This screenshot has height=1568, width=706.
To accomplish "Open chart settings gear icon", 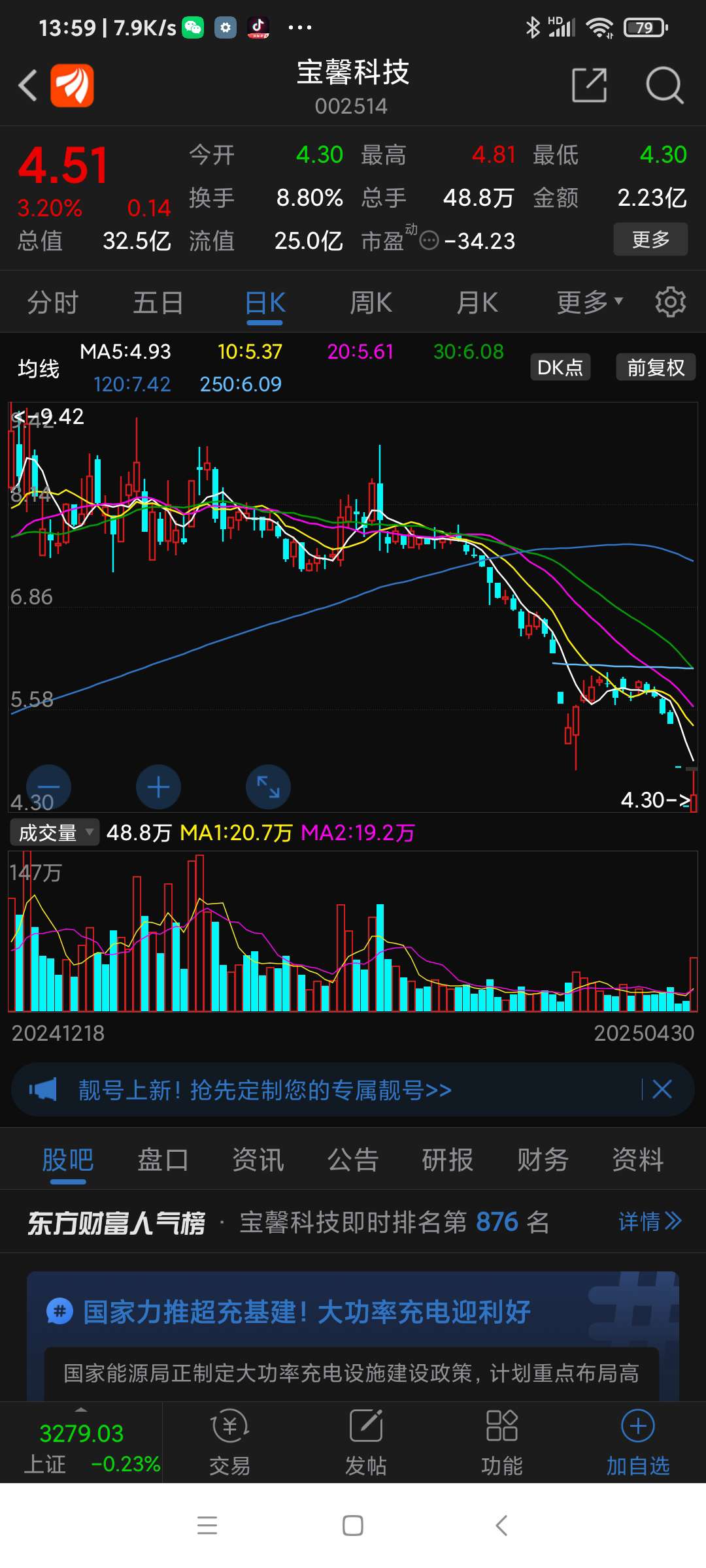I will coord(670,302).
